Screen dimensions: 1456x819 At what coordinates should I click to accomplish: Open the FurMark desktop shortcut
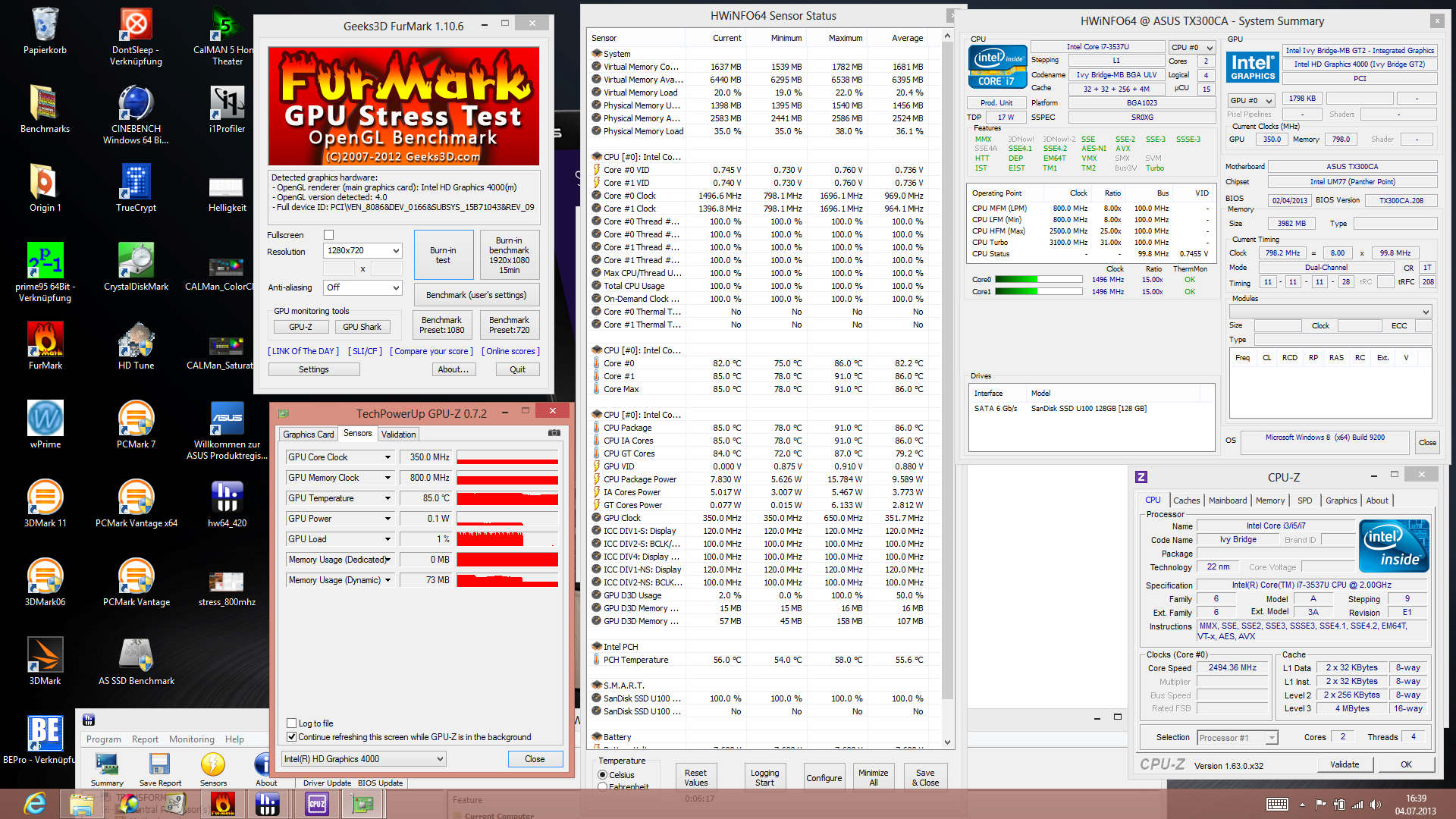pos(45,339)
